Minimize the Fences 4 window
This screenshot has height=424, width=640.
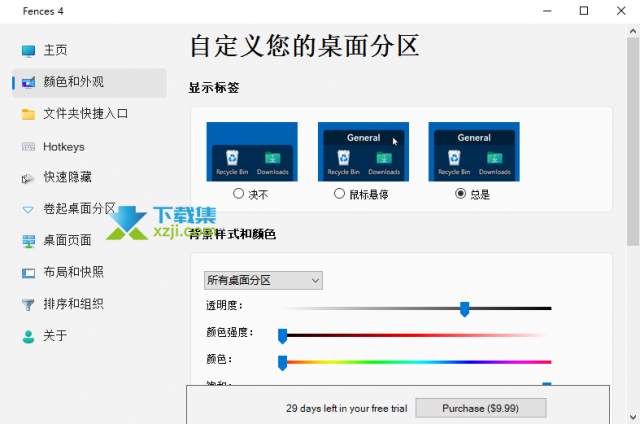(547, 11)
